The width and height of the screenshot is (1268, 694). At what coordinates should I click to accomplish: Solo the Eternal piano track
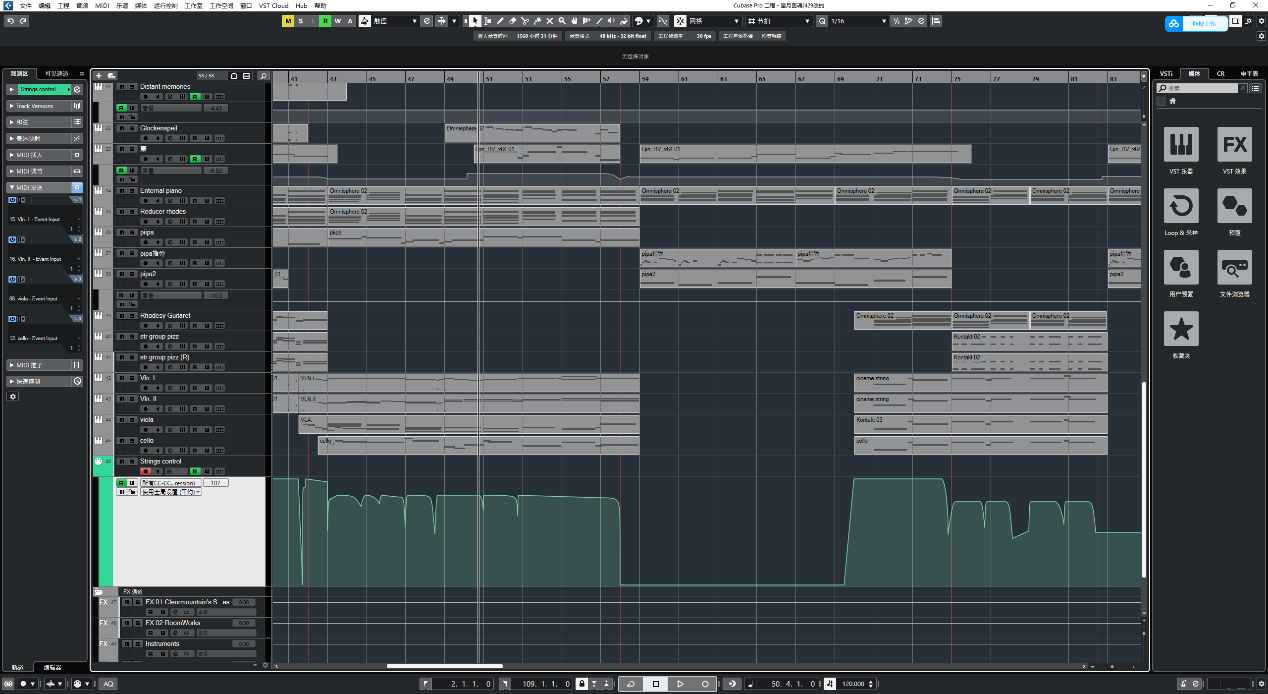(130, 190)
